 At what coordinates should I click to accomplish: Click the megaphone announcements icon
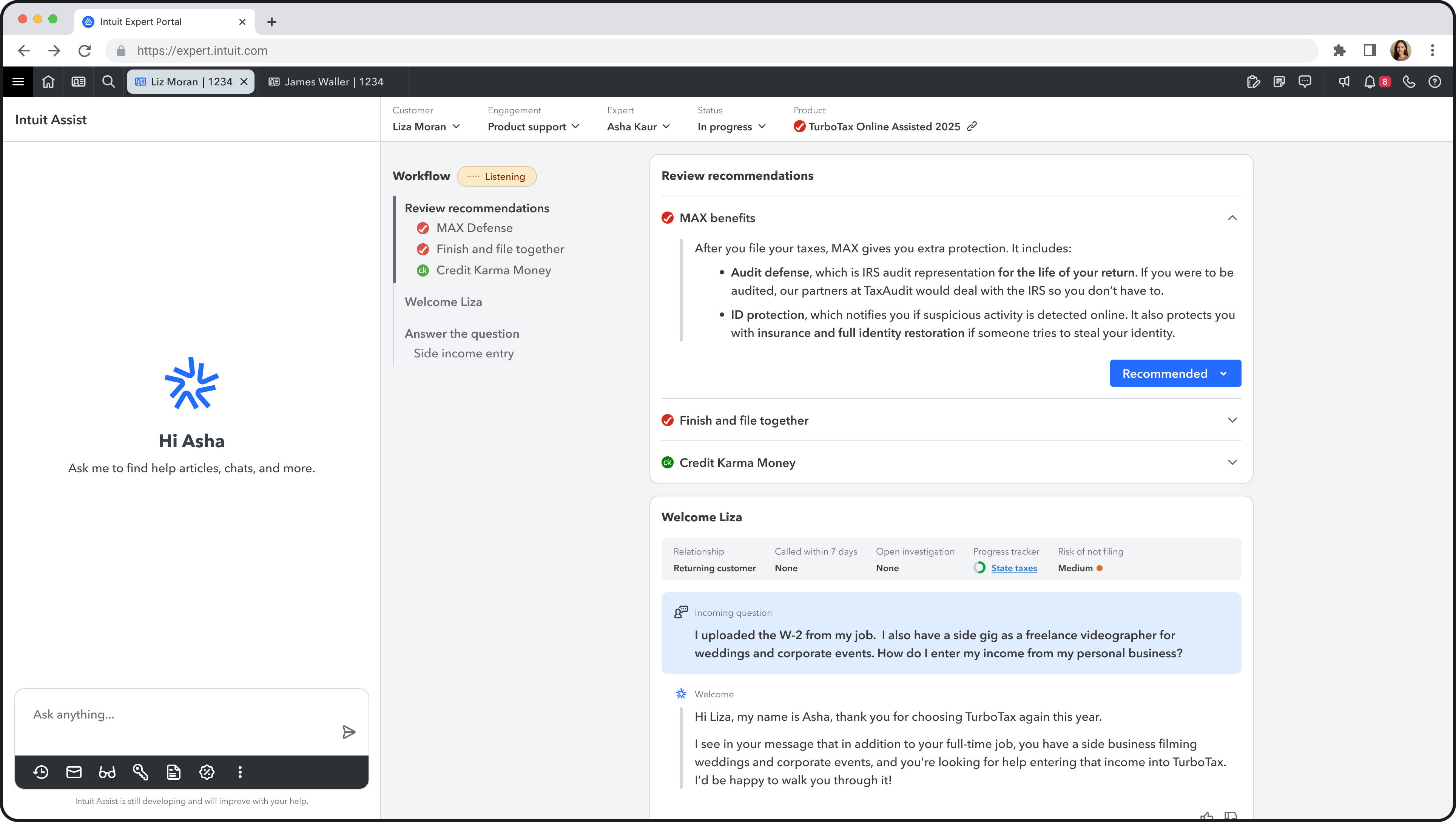click(x=1344, y=82)
